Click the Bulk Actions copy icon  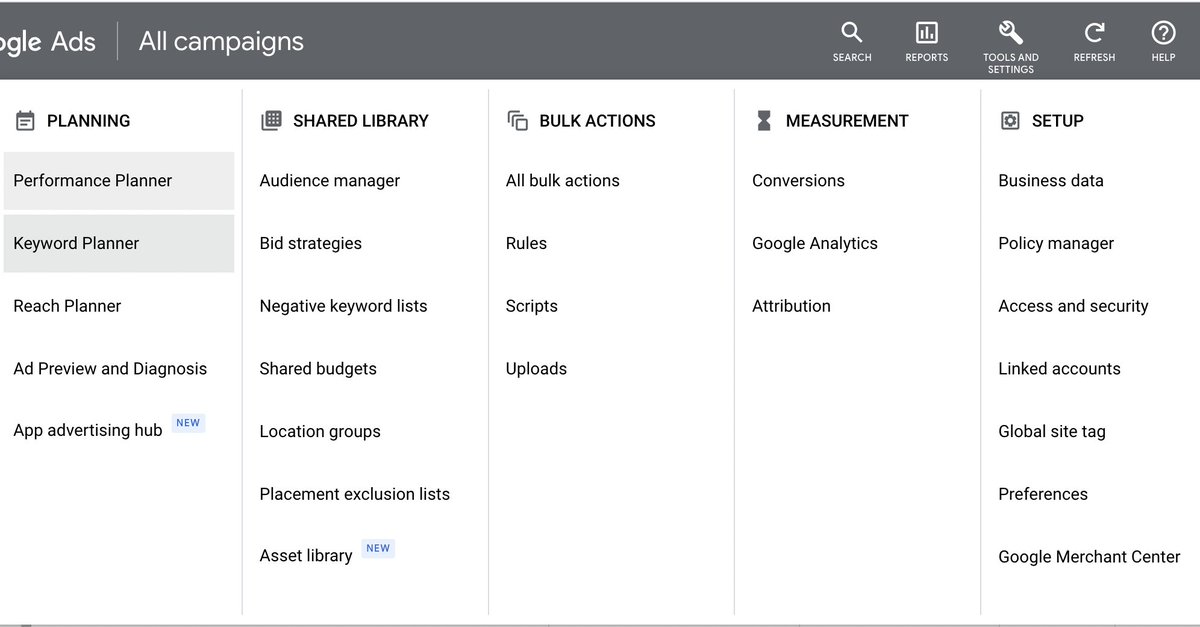(x=517, y=121)
